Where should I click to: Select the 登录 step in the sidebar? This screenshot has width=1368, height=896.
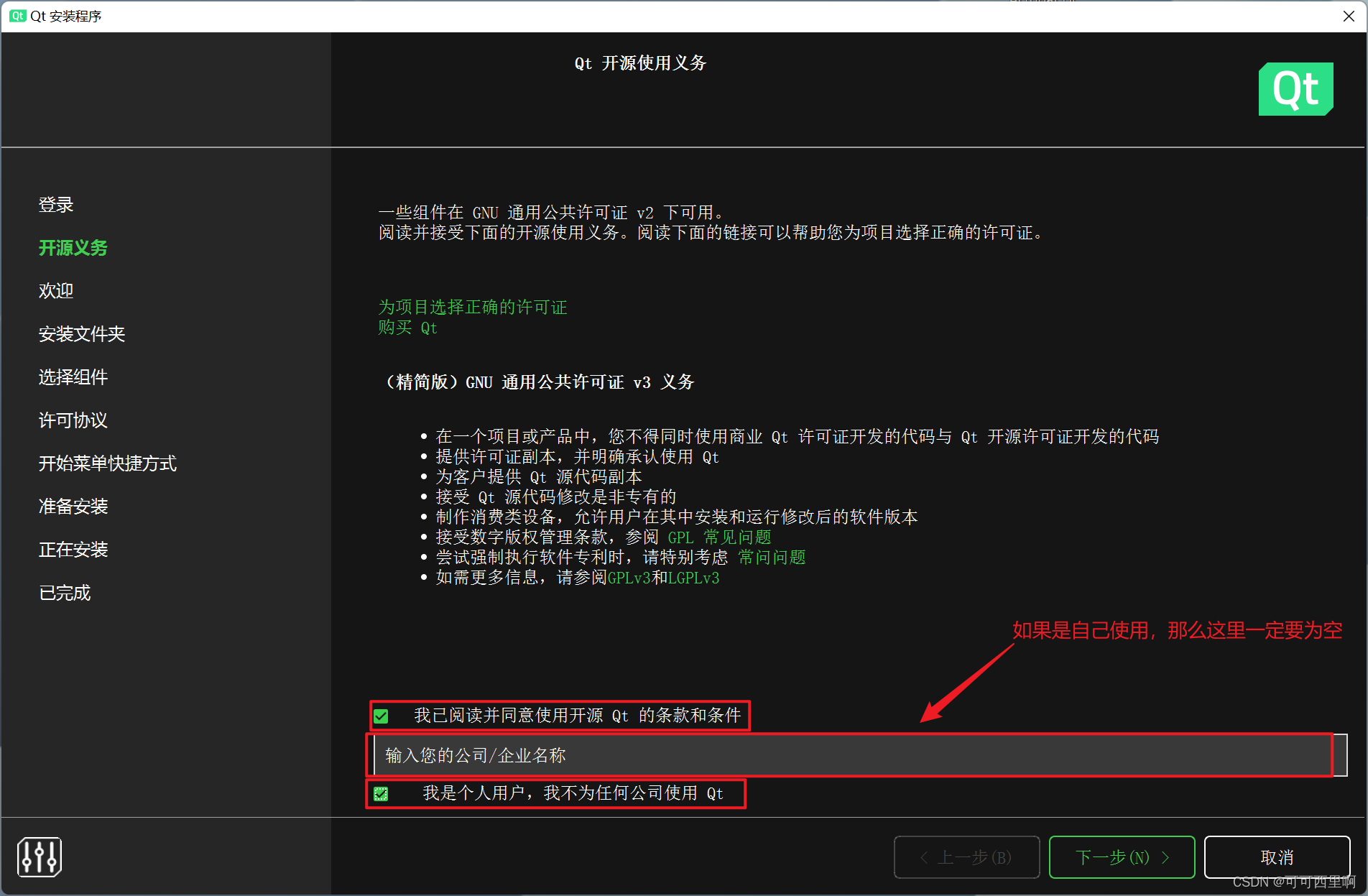pos(56,205)
